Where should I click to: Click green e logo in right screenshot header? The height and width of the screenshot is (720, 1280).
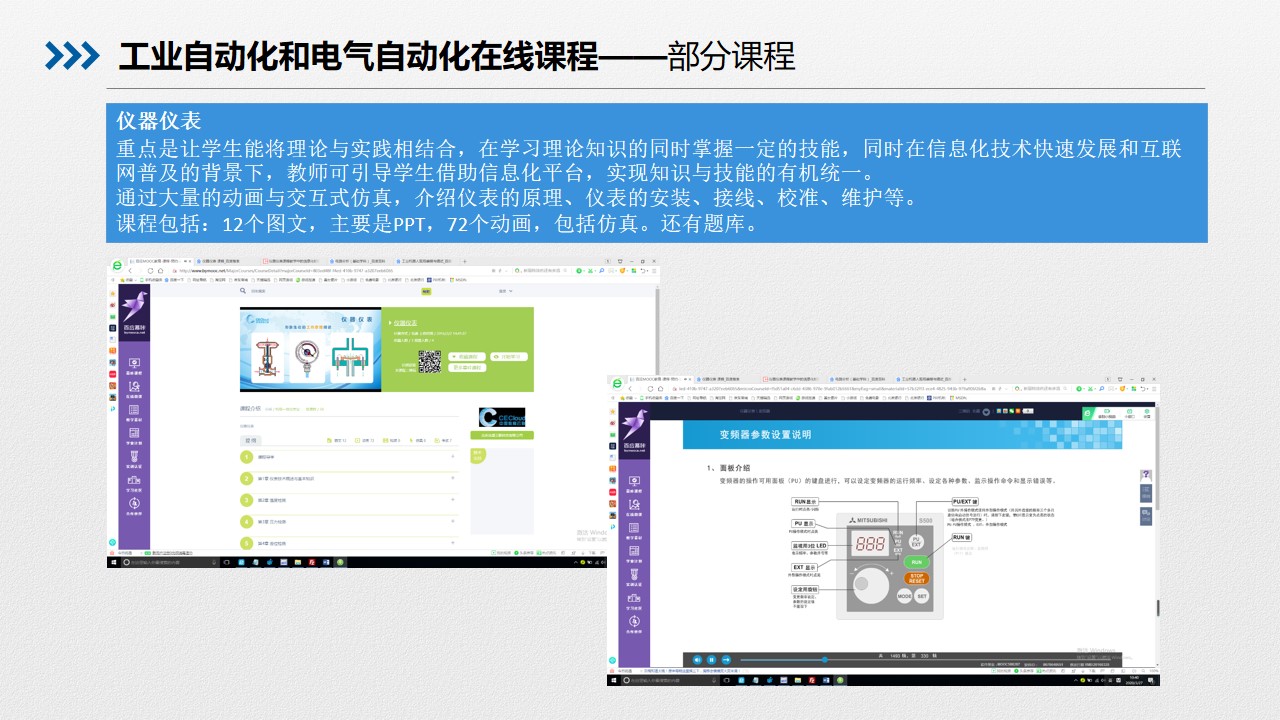click(1087, 413)
